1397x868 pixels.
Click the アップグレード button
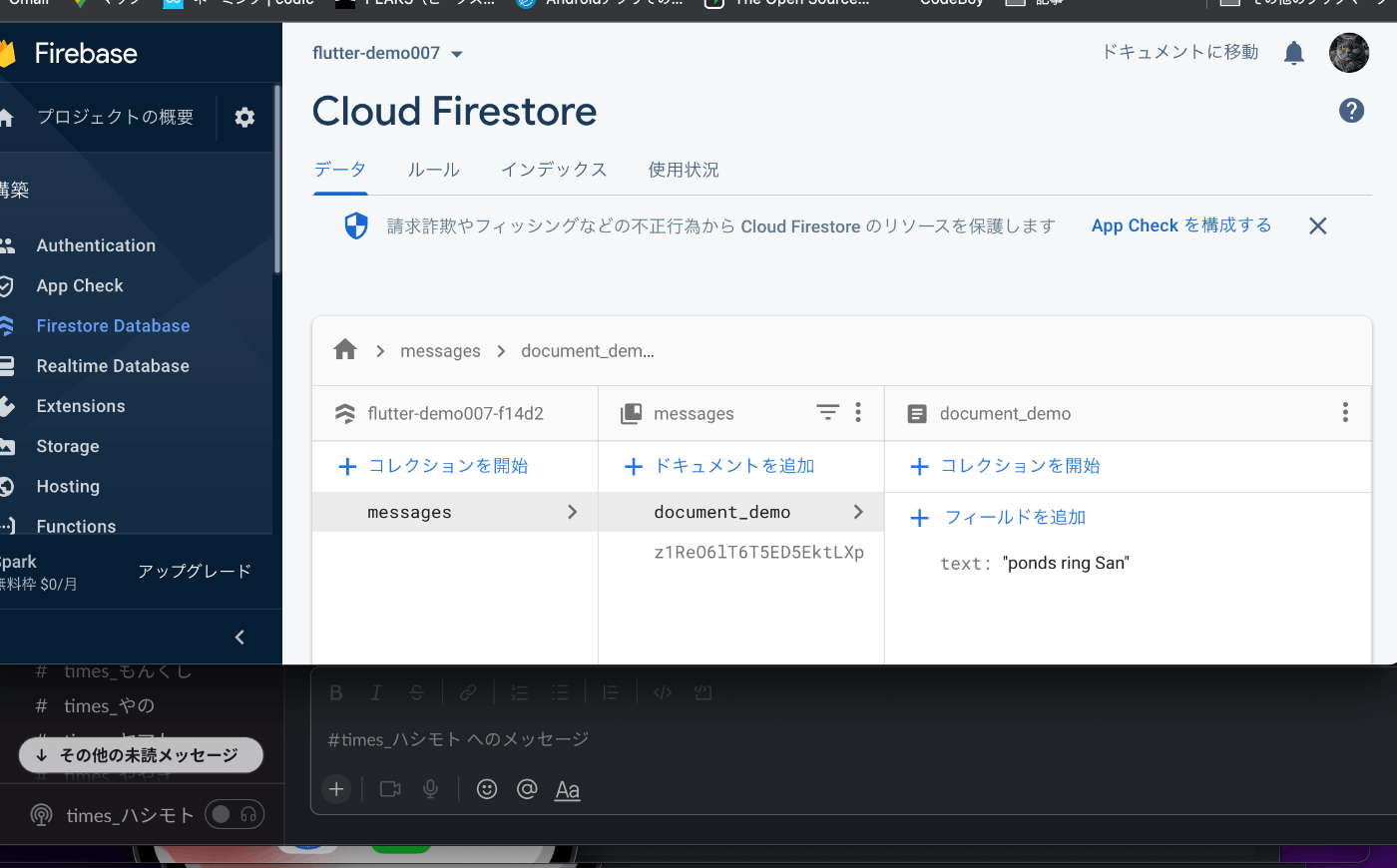[x=195, y=571]
